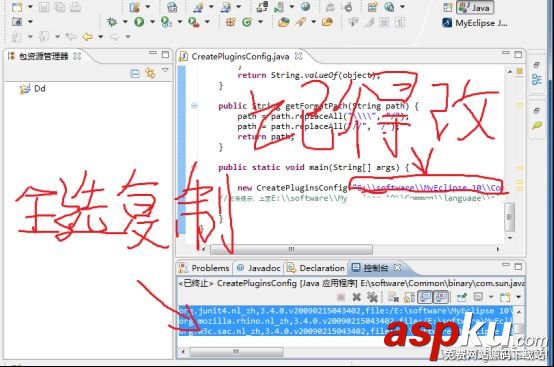Switch to the Declaration tab
Viewport: 554px width, 367px height.
(x=316, y=268)
